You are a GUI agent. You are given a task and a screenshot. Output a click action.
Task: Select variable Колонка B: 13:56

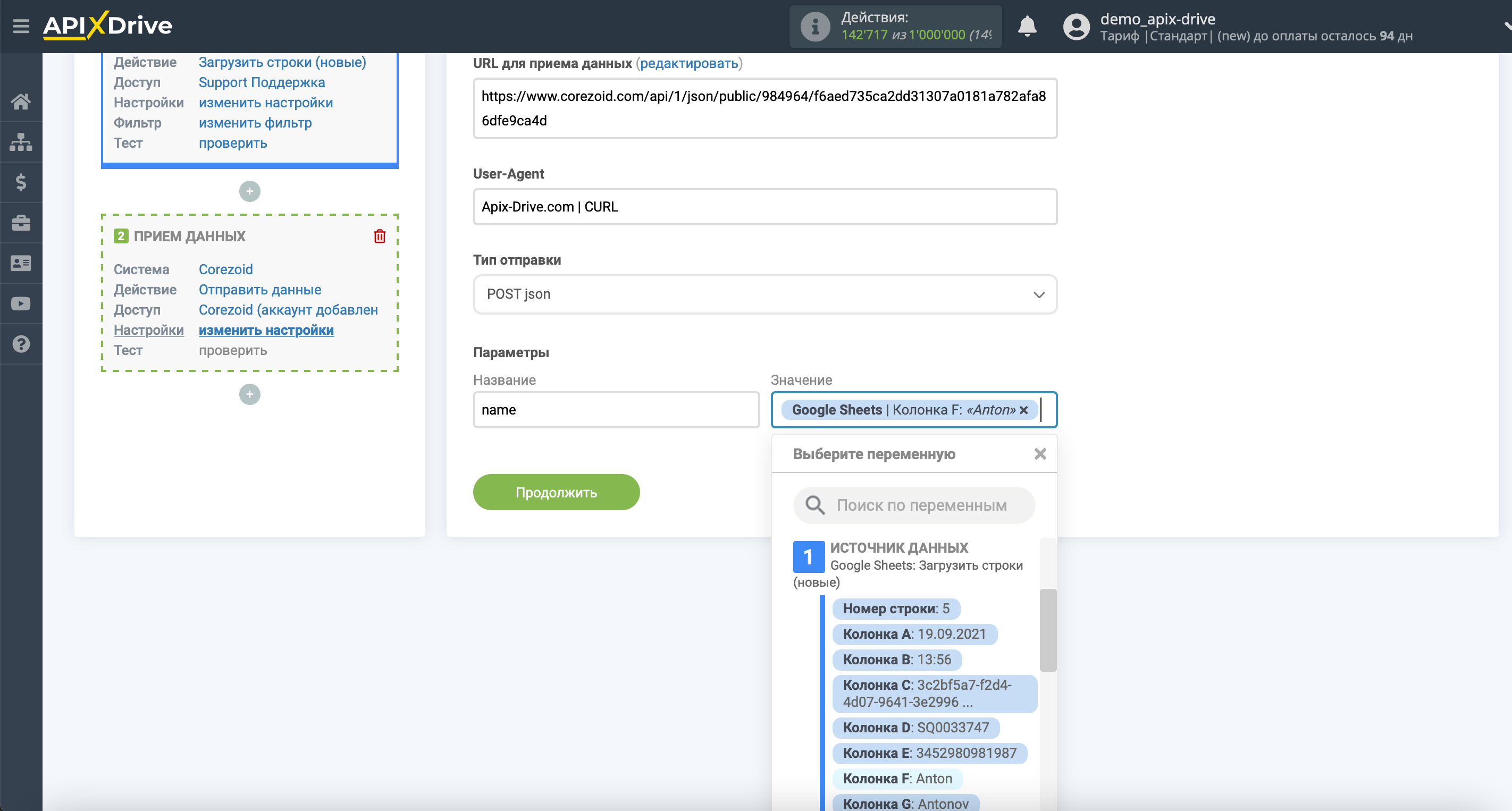(x=897, y=660)
